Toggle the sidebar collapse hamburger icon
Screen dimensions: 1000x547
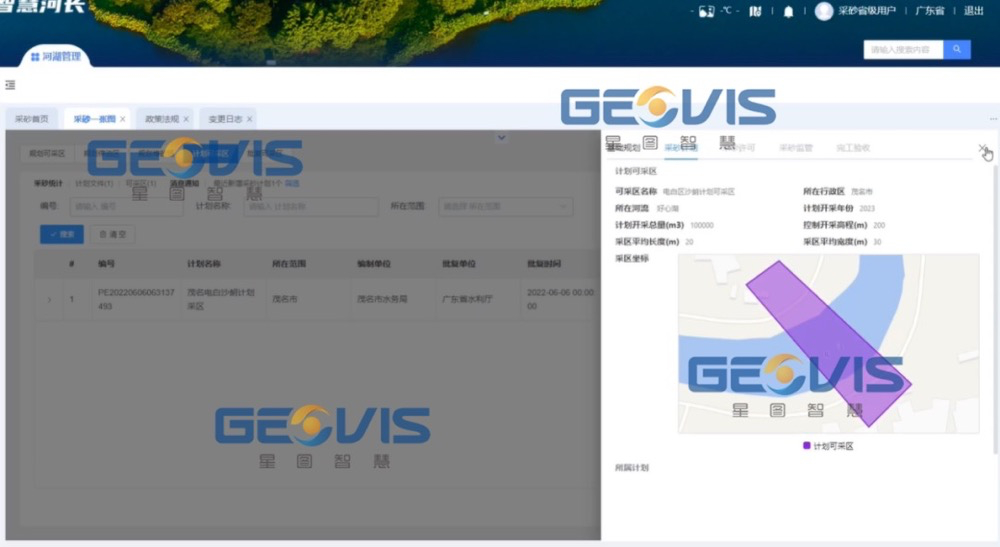pyautogui.click(x=10, y=85)
